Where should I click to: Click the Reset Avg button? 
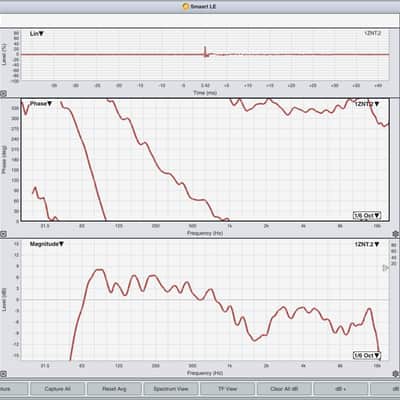114,389
